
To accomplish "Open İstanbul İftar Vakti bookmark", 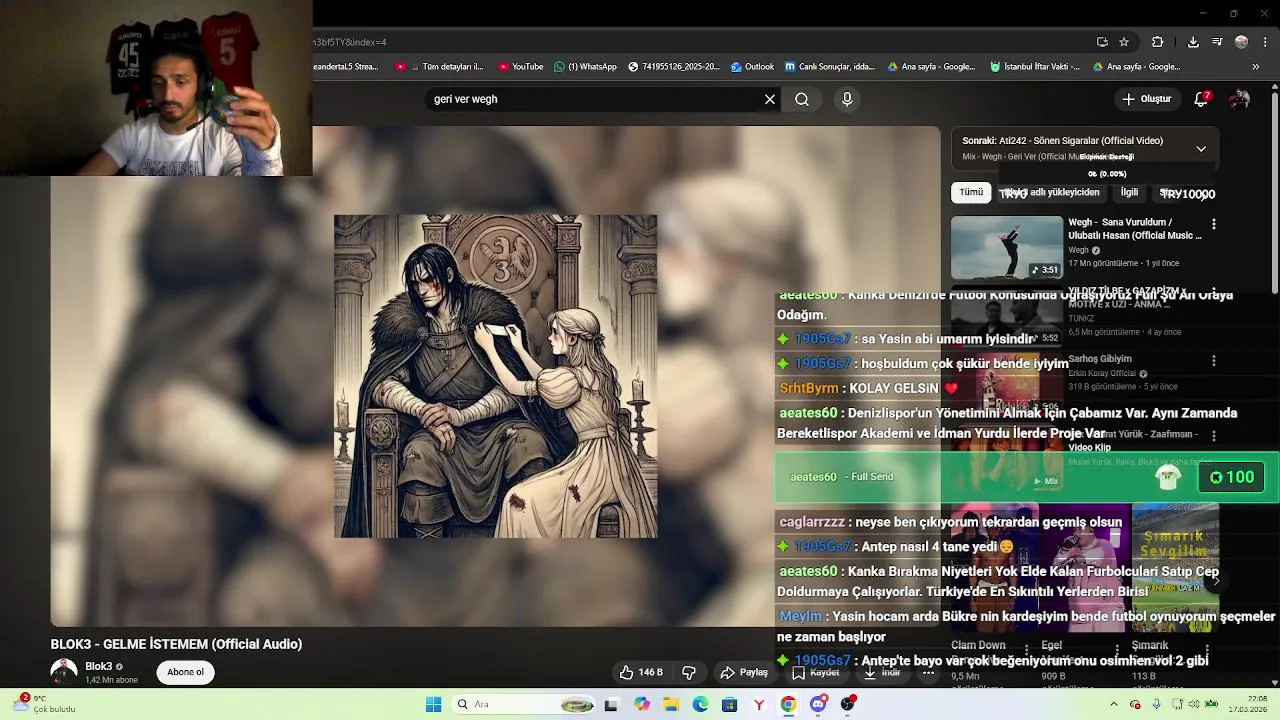I will tap(1035, 67).
